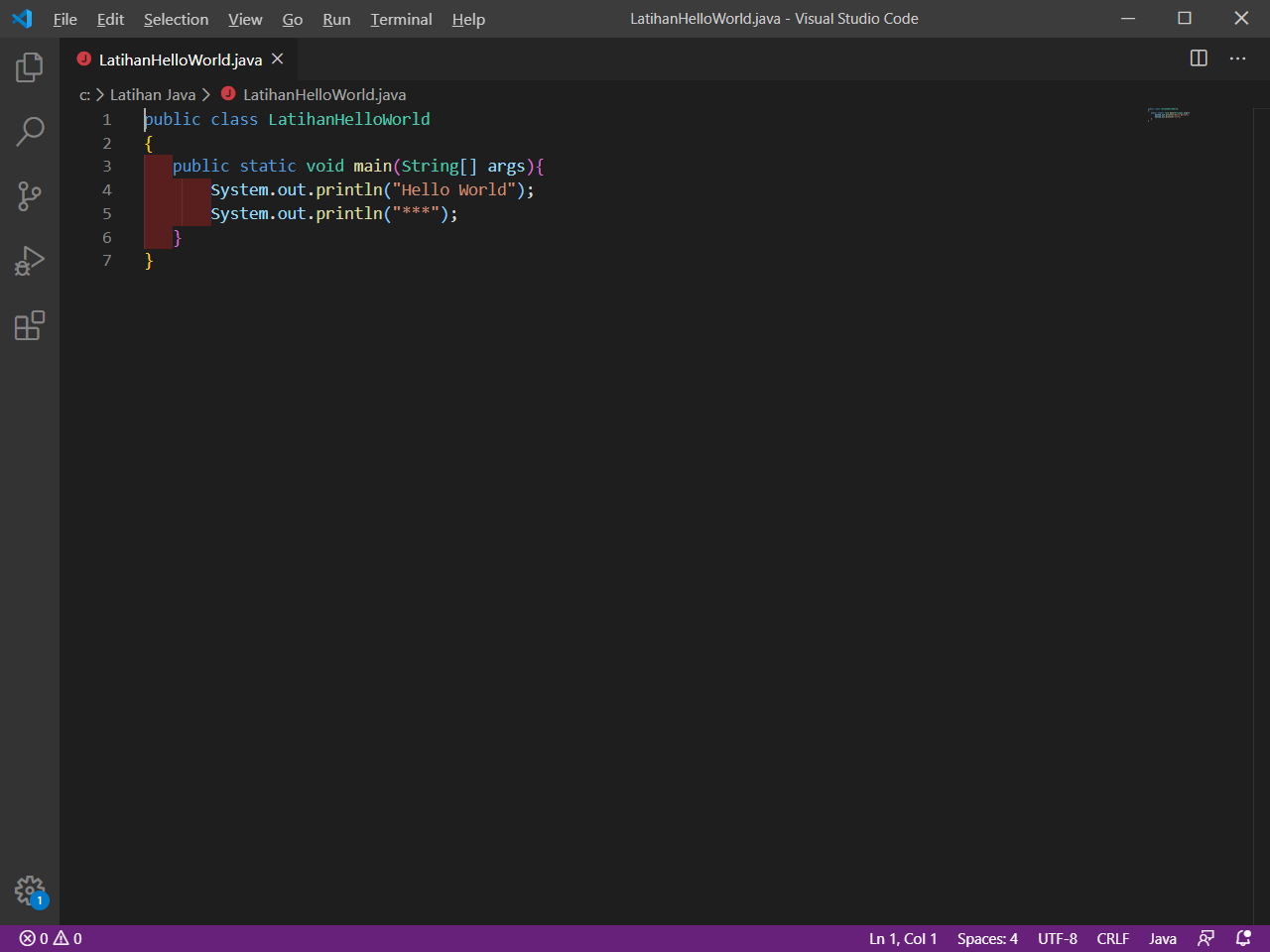The width and height of the screenshot is (1270, 952).
Task: Click the LatihanHelloWorld.java breadcrumb item
Action: pos(323,95)
